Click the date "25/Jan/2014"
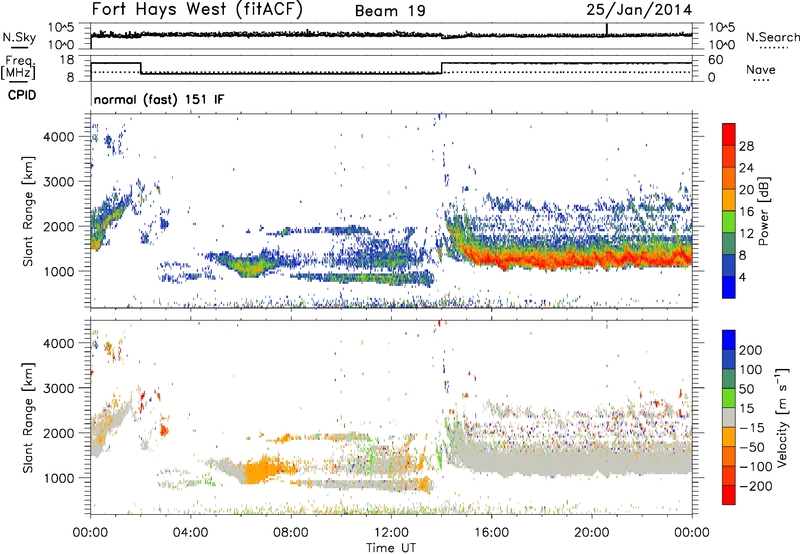 639,10
